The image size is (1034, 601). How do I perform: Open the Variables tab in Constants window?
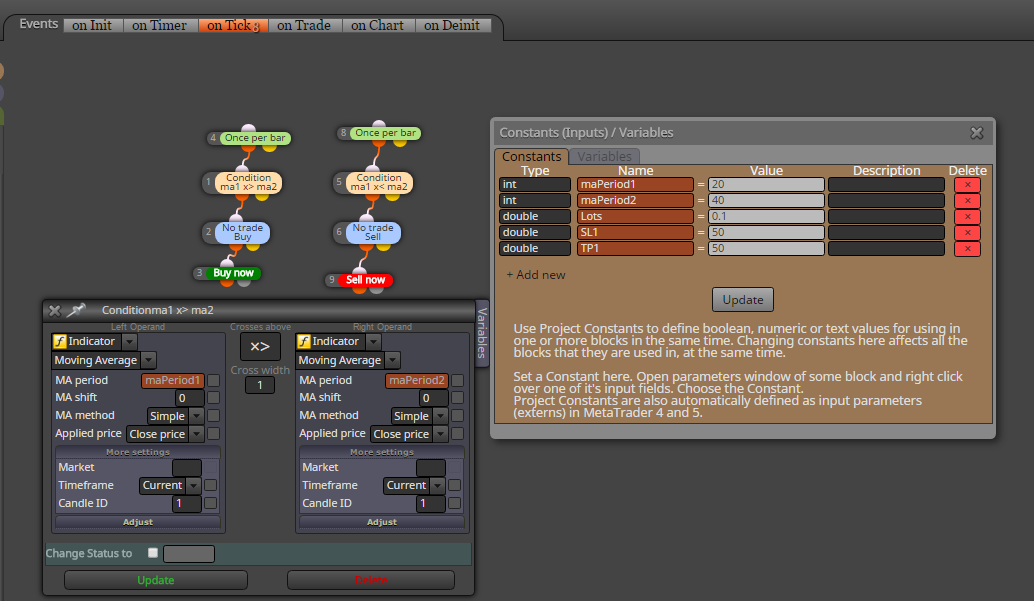pyautogui.click(x=605, y=156)
